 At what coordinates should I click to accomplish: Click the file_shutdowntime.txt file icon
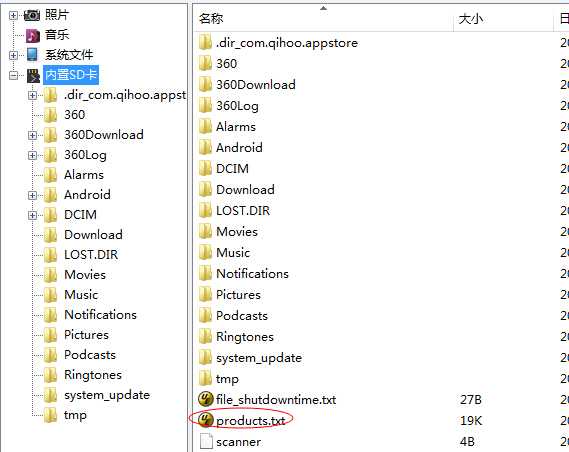point(206,399)
